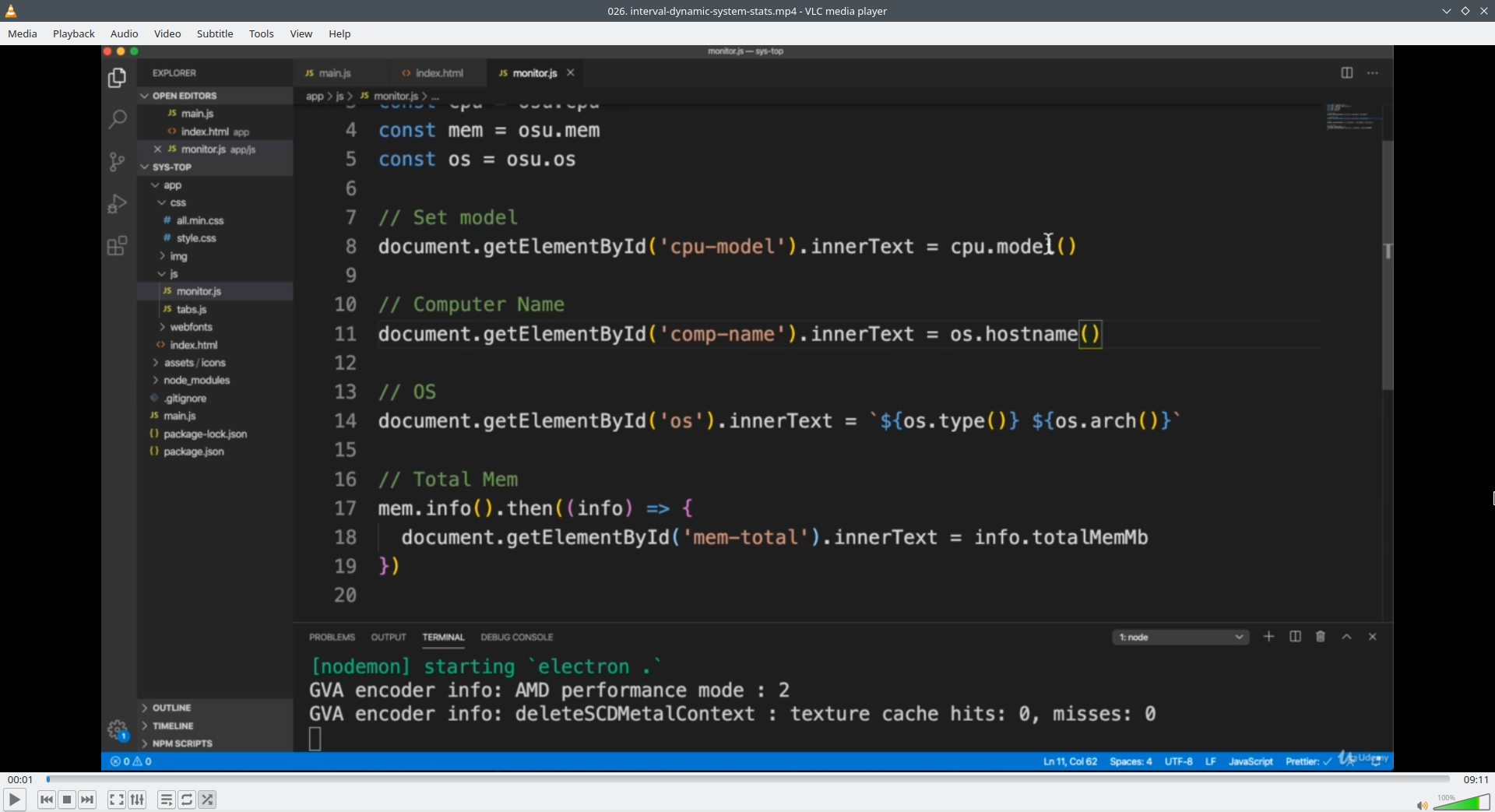Screen dimensions: 1495x812
Task: Click the code minimap preview
Action: (1353, 117)
